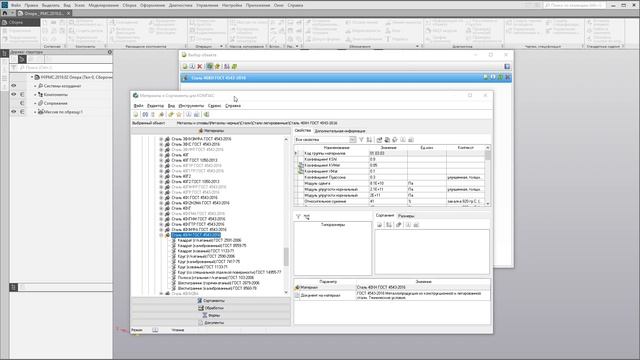This screenshot has height=360, width=640.
Task: Open Редактор menu in Materials window
Action: click(x=155, y=106)
